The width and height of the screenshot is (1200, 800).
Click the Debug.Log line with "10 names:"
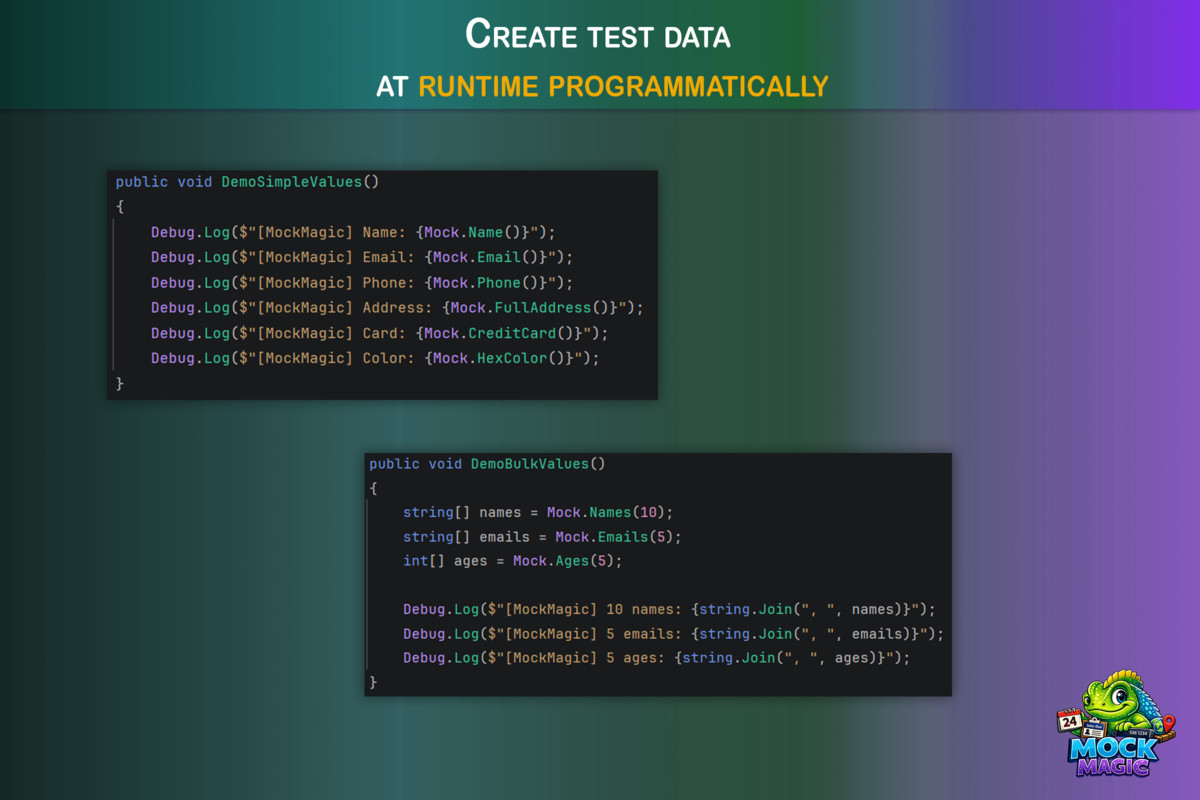pos(669,609)
